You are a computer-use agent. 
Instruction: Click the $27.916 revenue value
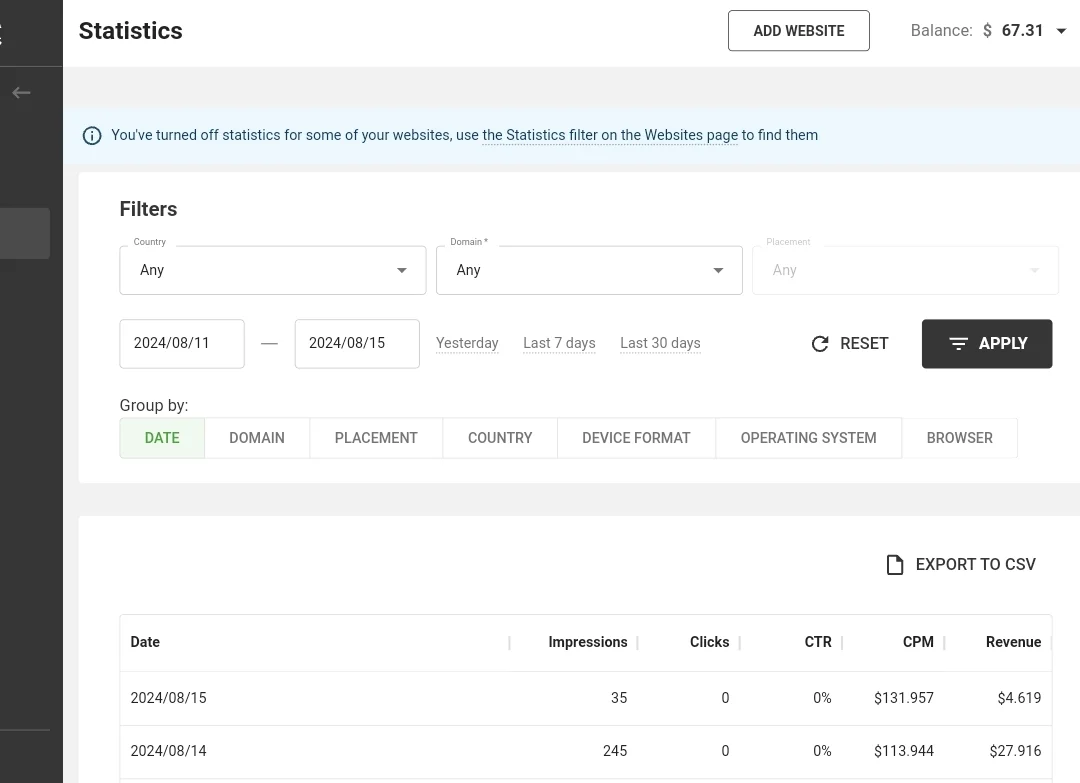pyautogui.click(x=1015, y=751)
